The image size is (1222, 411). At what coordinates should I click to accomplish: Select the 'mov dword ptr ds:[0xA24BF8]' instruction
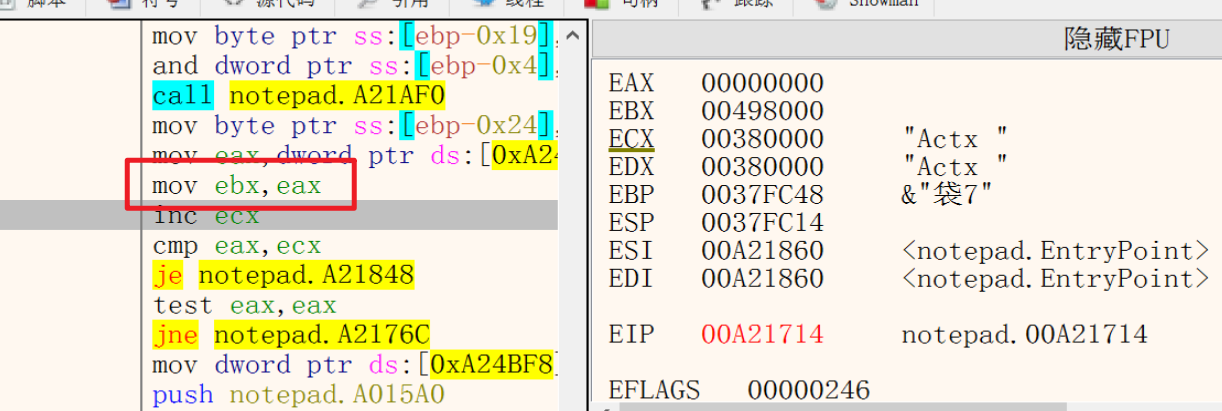tap(353, 365)
